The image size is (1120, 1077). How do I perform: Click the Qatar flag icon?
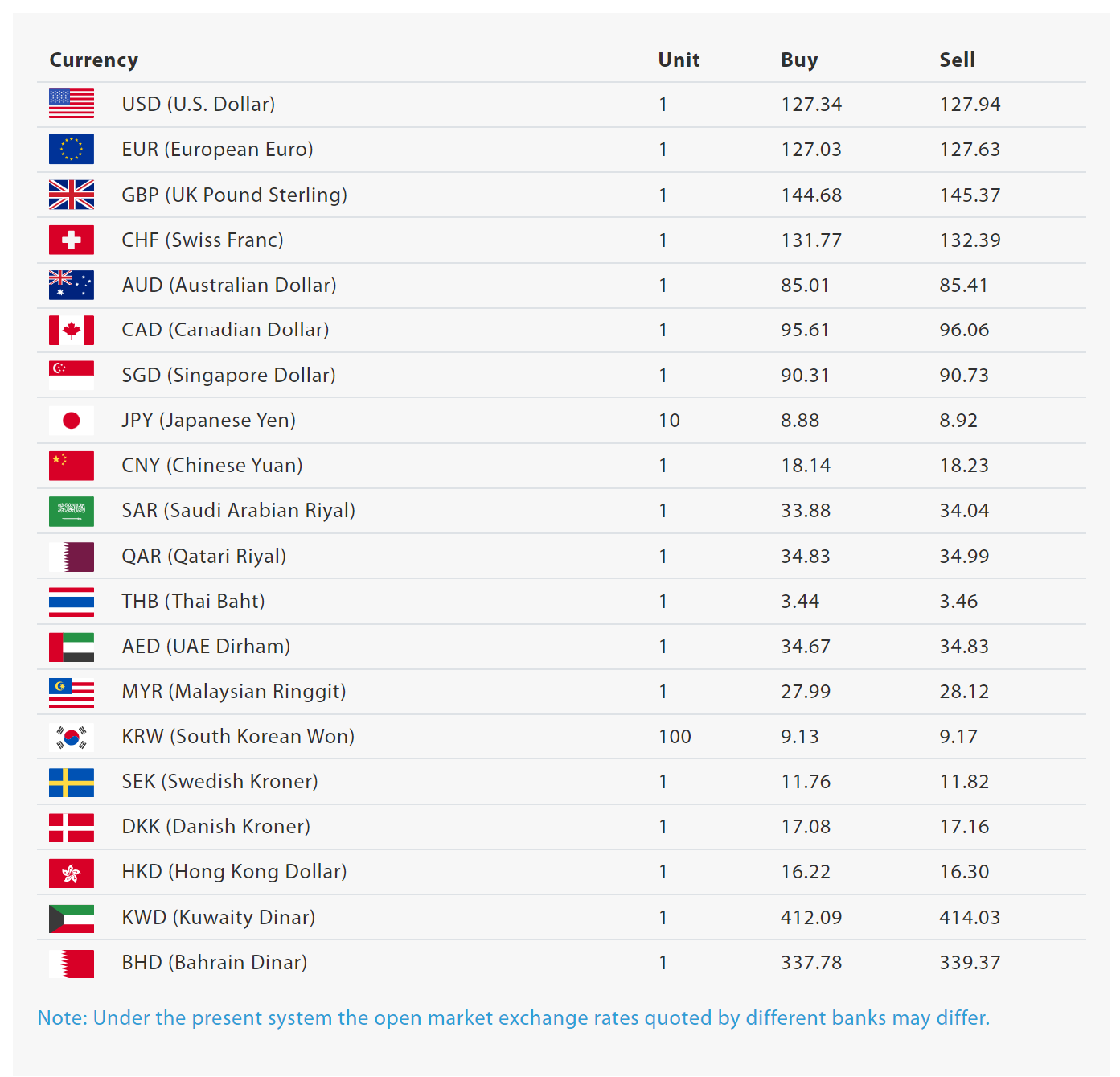(x=72, y=557)
